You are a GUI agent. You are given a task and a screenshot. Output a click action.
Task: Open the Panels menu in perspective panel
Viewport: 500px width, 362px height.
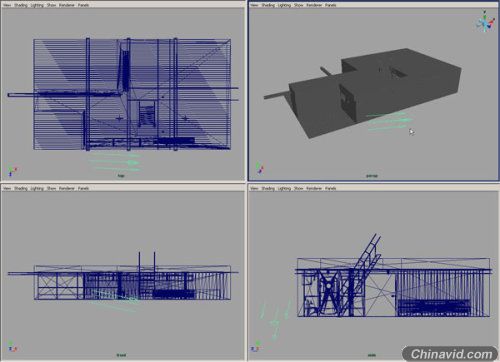coord(331,5)
